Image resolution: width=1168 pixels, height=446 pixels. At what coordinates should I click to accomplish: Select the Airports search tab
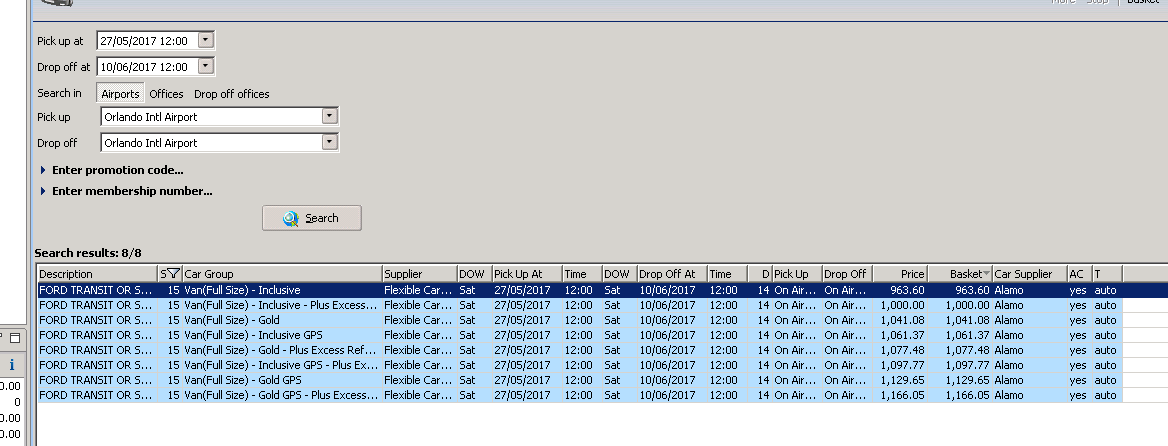pyautogui.click(x=120, y=94)
